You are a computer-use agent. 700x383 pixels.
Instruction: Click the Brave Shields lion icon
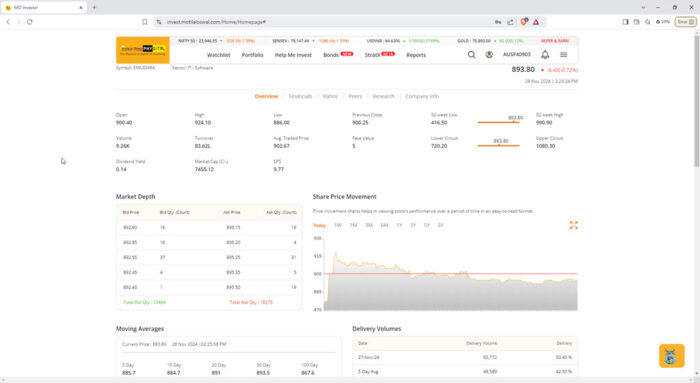click(524, 21)
